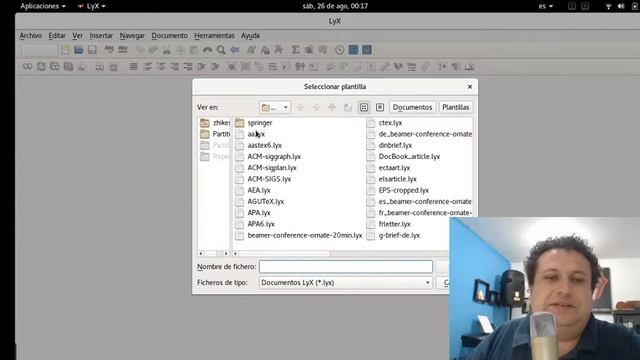Click the Plantillas button

pyautogui.click(x=456, y=107)
